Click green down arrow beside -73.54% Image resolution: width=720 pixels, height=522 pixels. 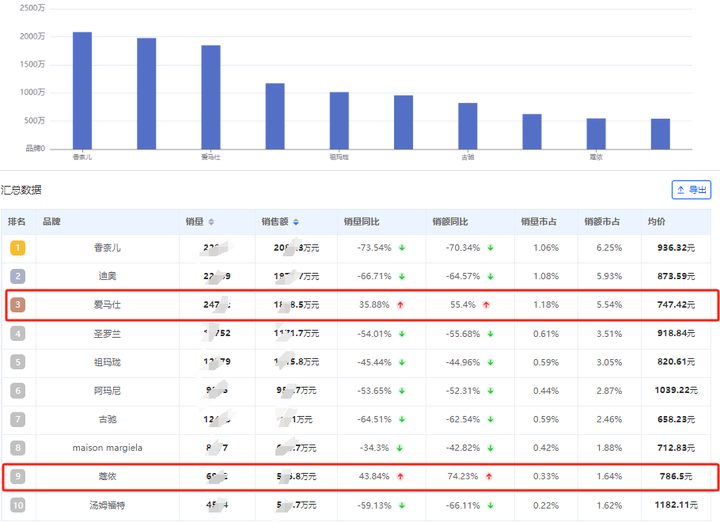pyautogui.click(x=402, y=248)
